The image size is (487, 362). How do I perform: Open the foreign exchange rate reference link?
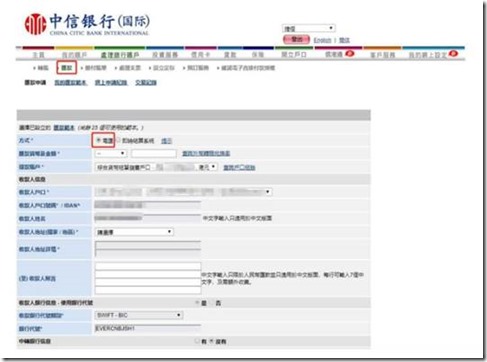[206, 153]
